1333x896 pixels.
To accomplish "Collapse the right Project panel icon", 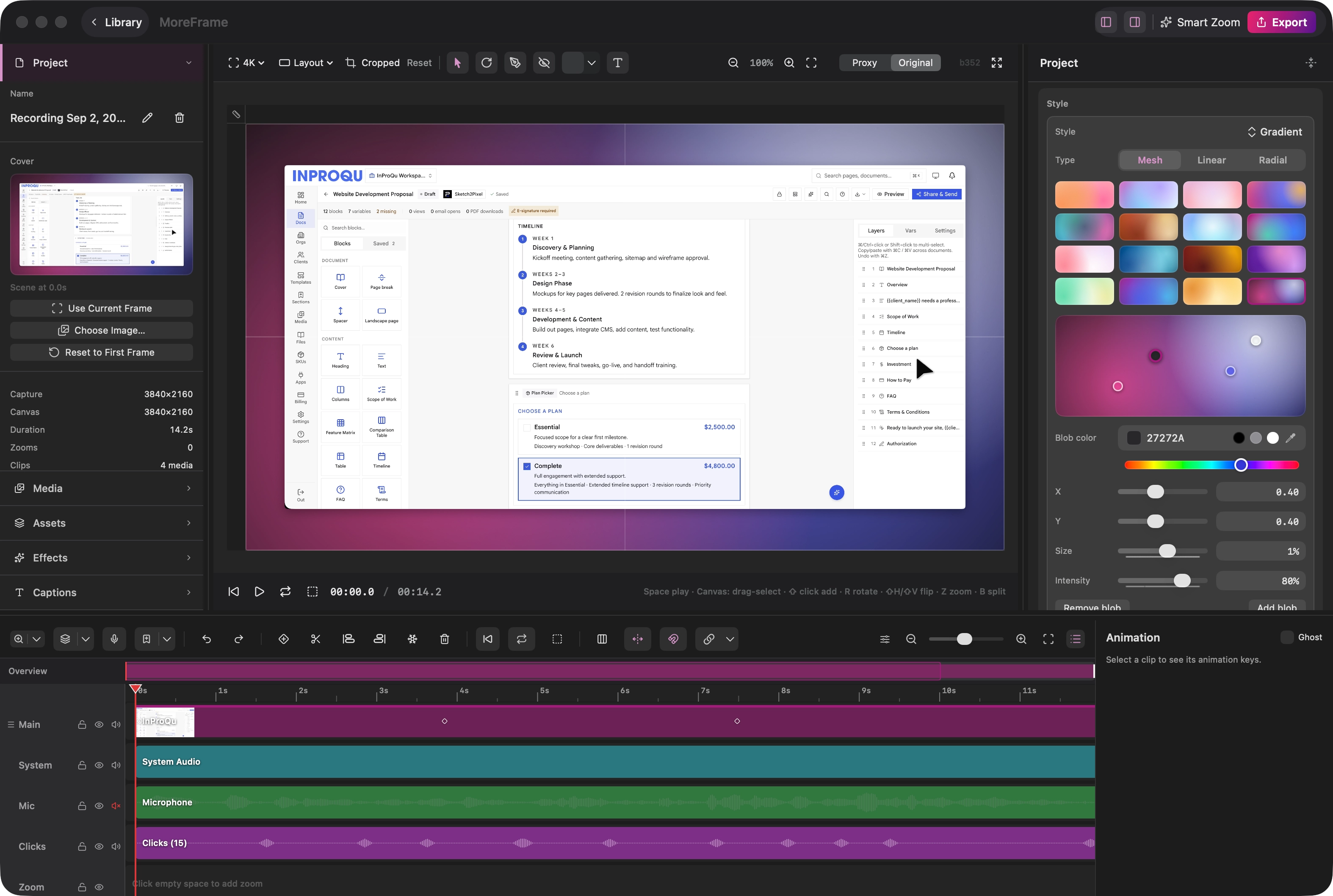I will [1311, 63].
